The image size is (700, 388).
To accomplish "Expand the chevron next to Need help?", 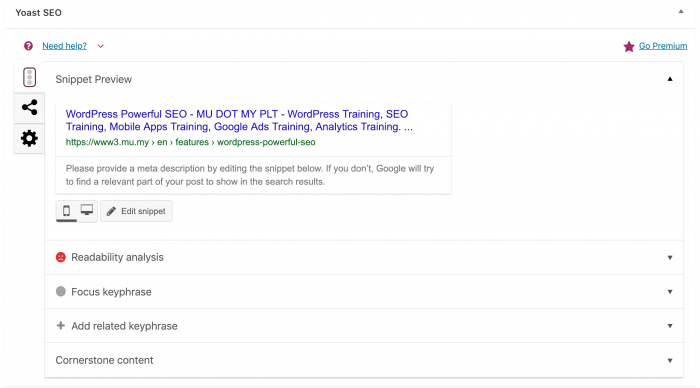I will click(100, 46).
